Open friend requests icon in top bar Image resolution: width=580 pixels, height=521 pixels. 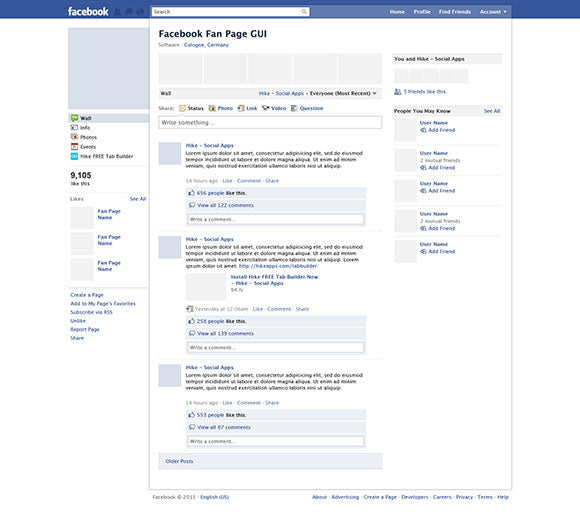pos(117,12)
